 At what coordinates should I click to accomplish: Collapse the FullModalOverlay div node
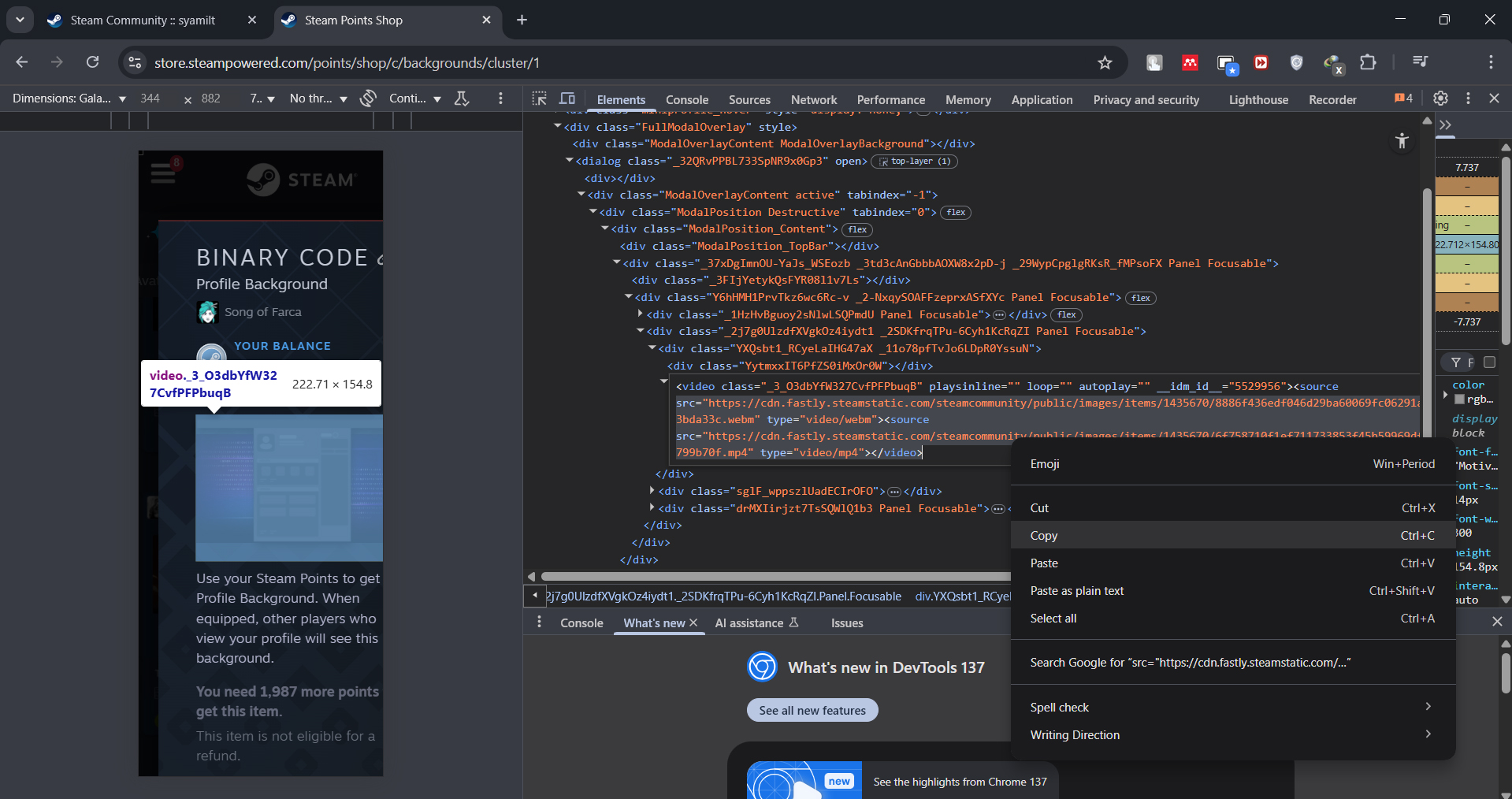[558, 126]
